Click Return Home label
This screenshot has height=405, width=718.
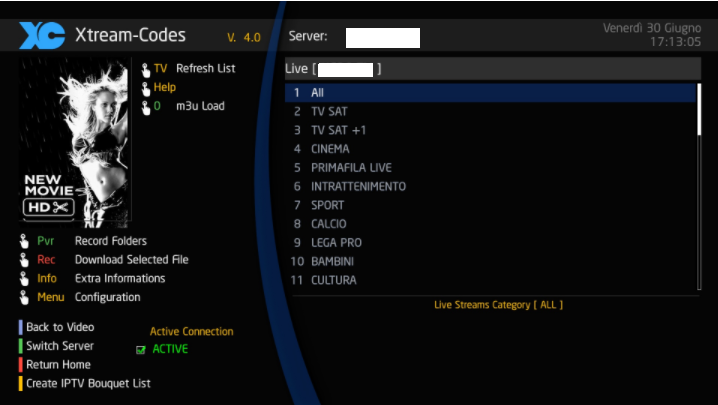(x=58, y=365)
